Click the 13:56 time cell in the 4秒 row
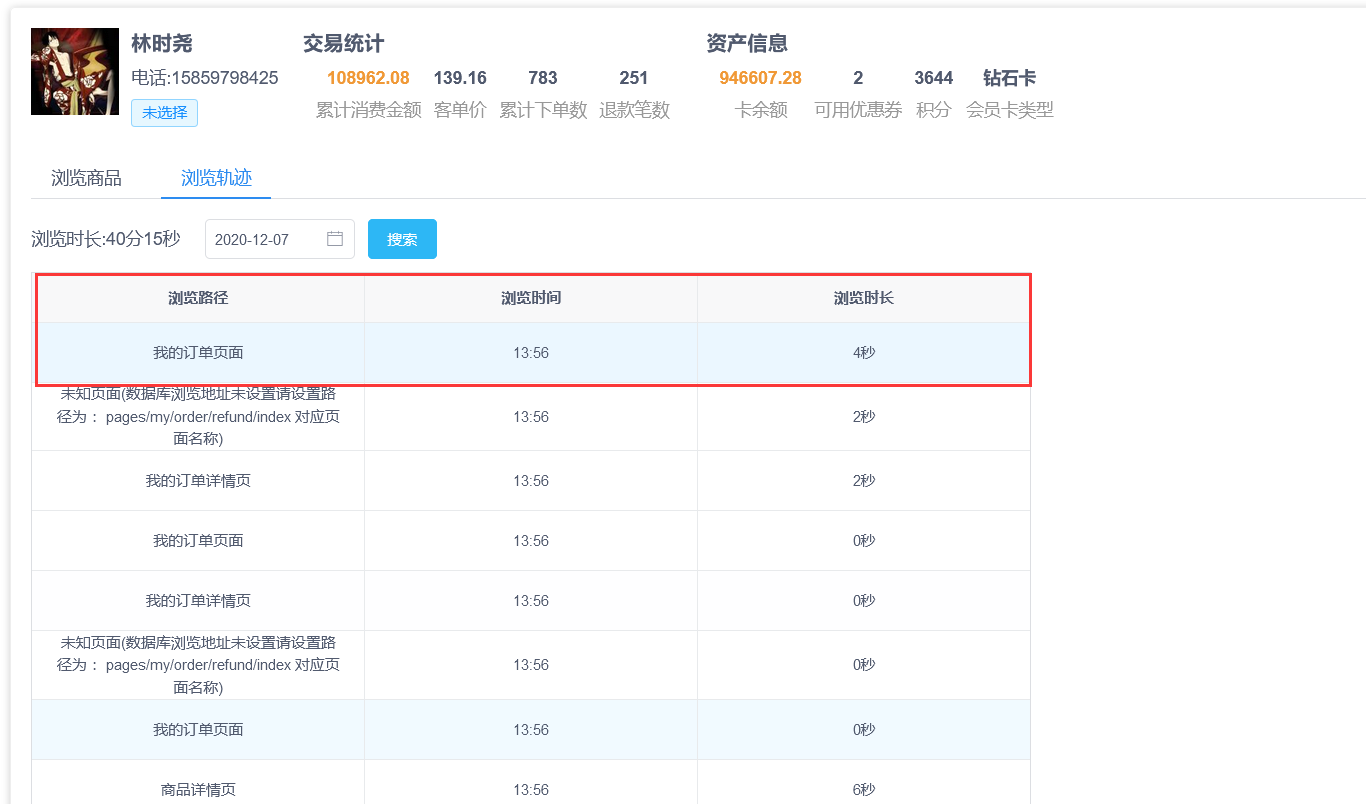This screenshot has width=1366, height=804. (531, 353)
